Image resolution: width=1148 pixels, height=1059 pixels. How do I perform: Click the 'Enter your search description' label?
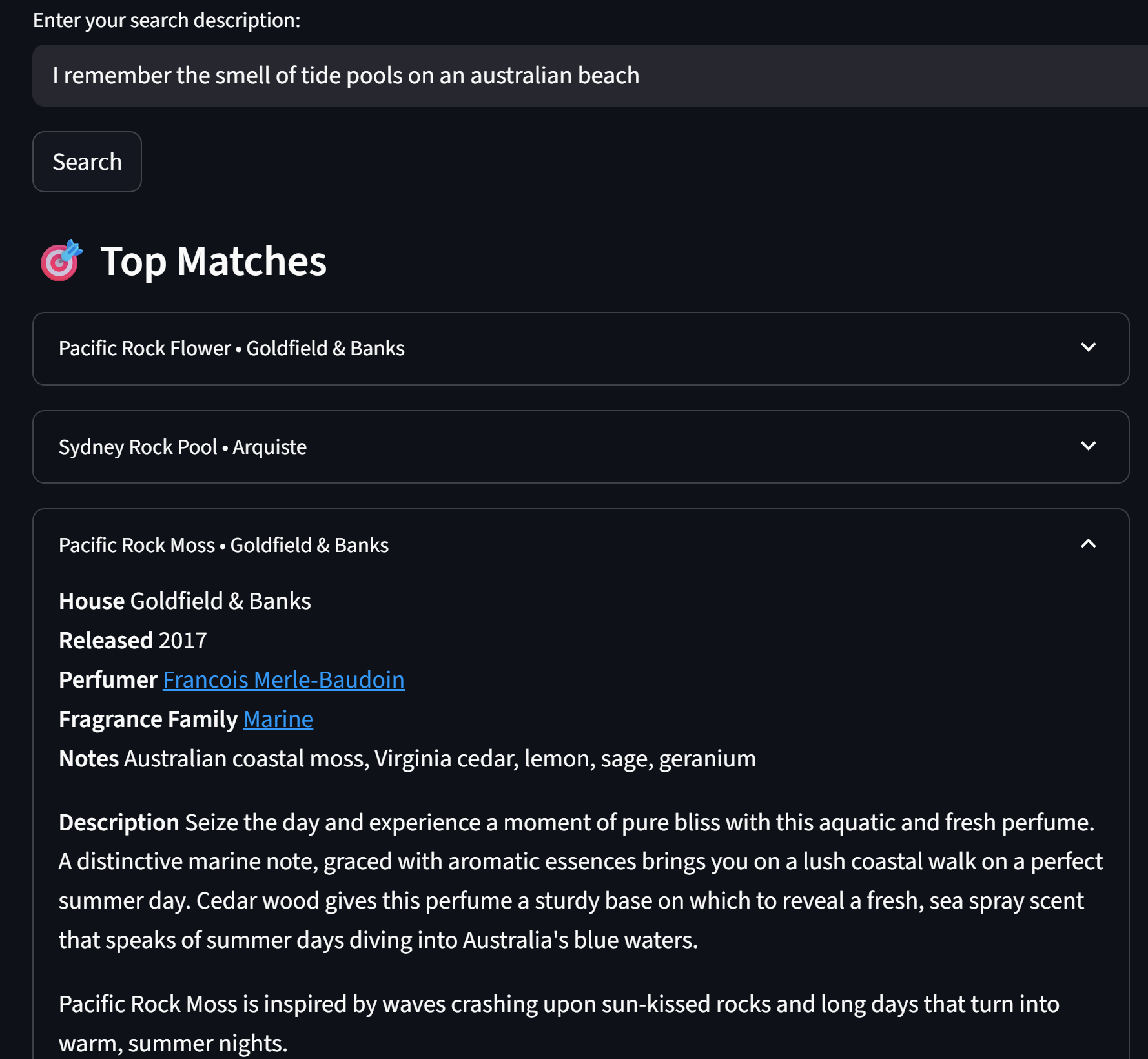point(167,20)
